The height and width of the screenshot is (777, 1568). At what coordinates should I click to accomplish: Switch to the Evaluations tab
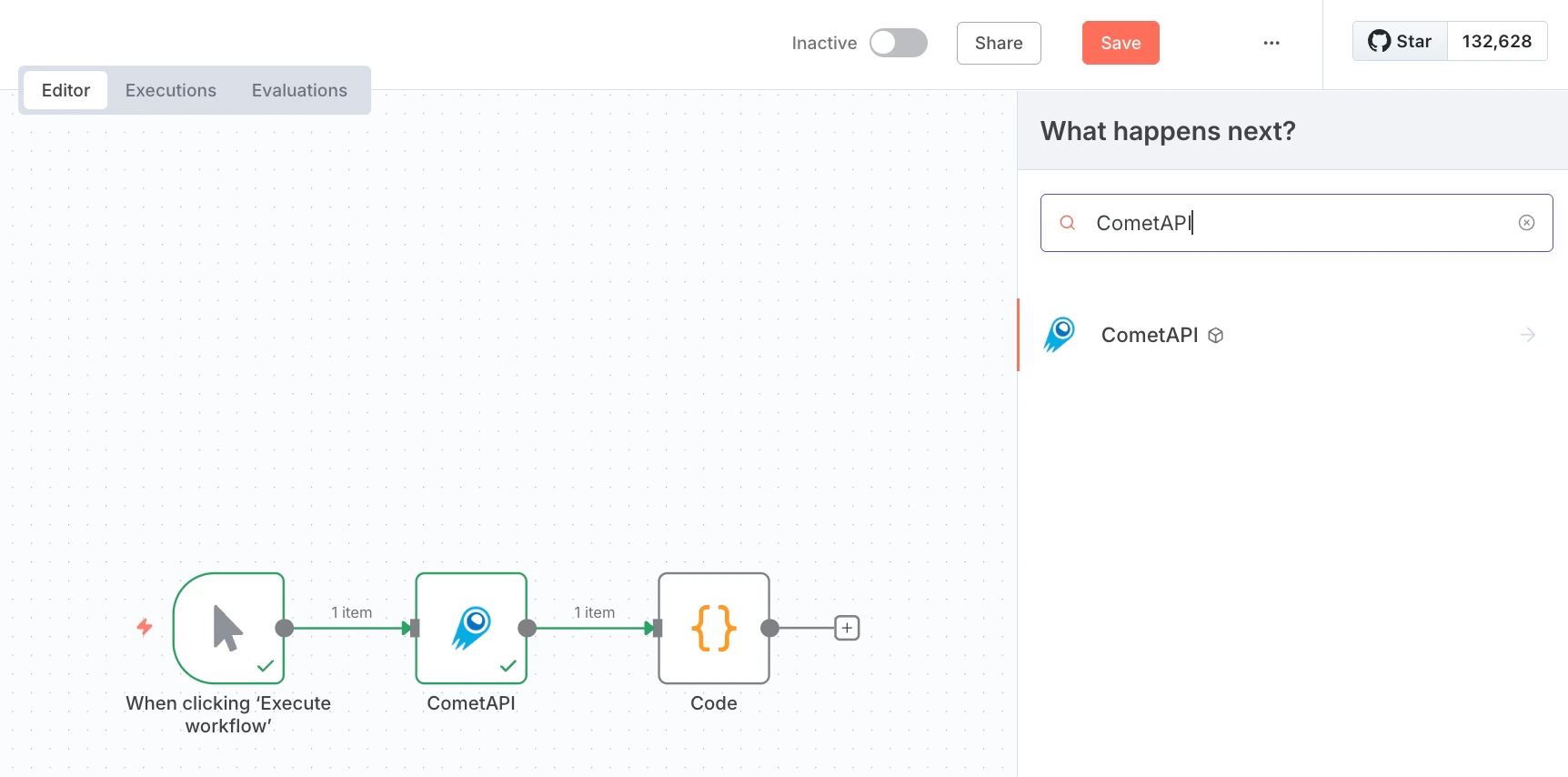[299, 90]
